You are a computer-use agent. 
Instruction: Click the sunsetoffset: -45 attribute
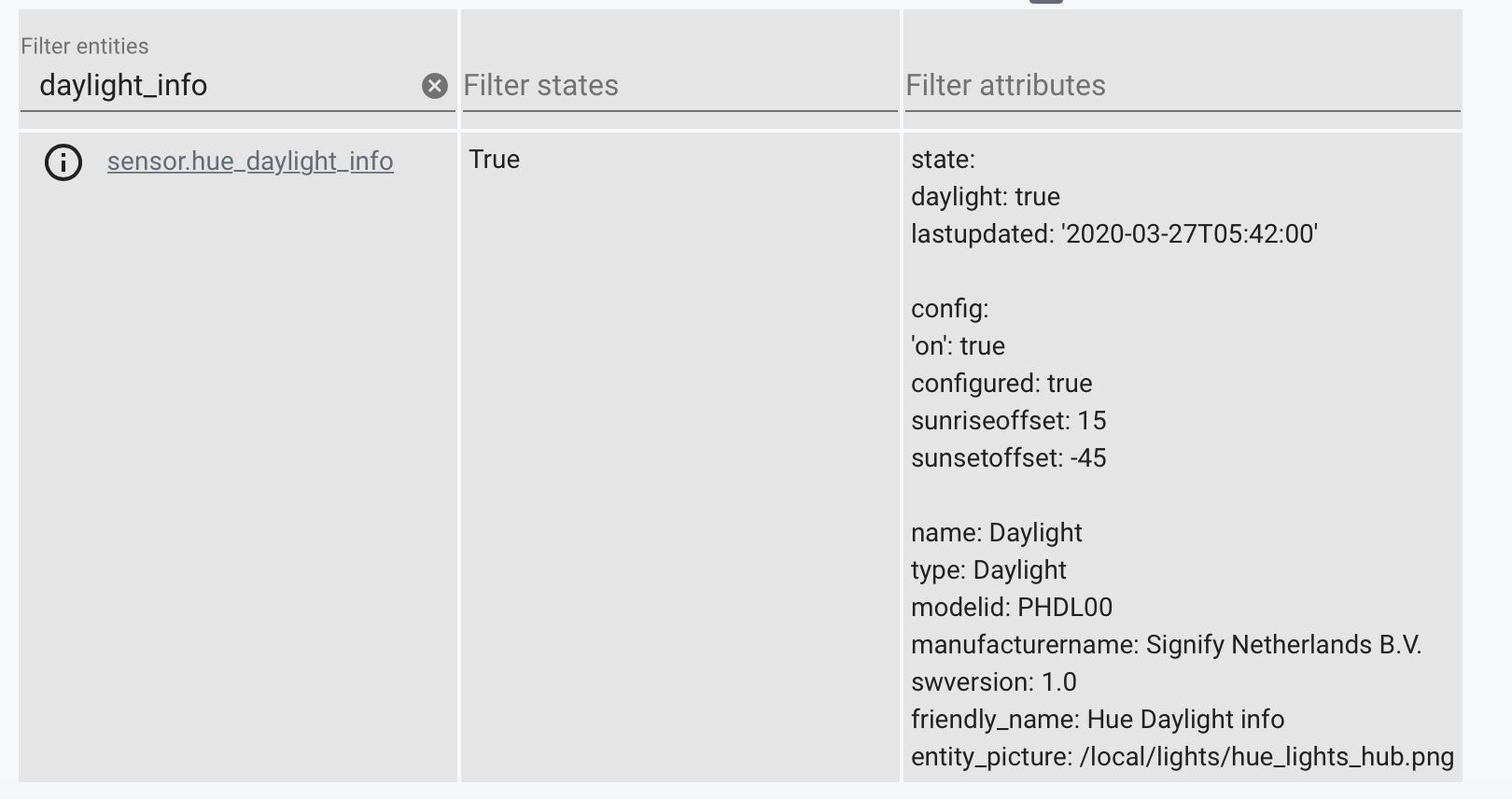click(x=1008, y=458)
